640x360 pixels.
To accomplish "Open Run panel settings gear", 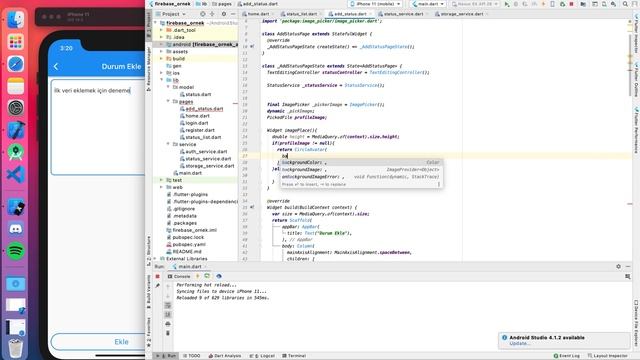I will pyautogui.click(x=618, y=267).
